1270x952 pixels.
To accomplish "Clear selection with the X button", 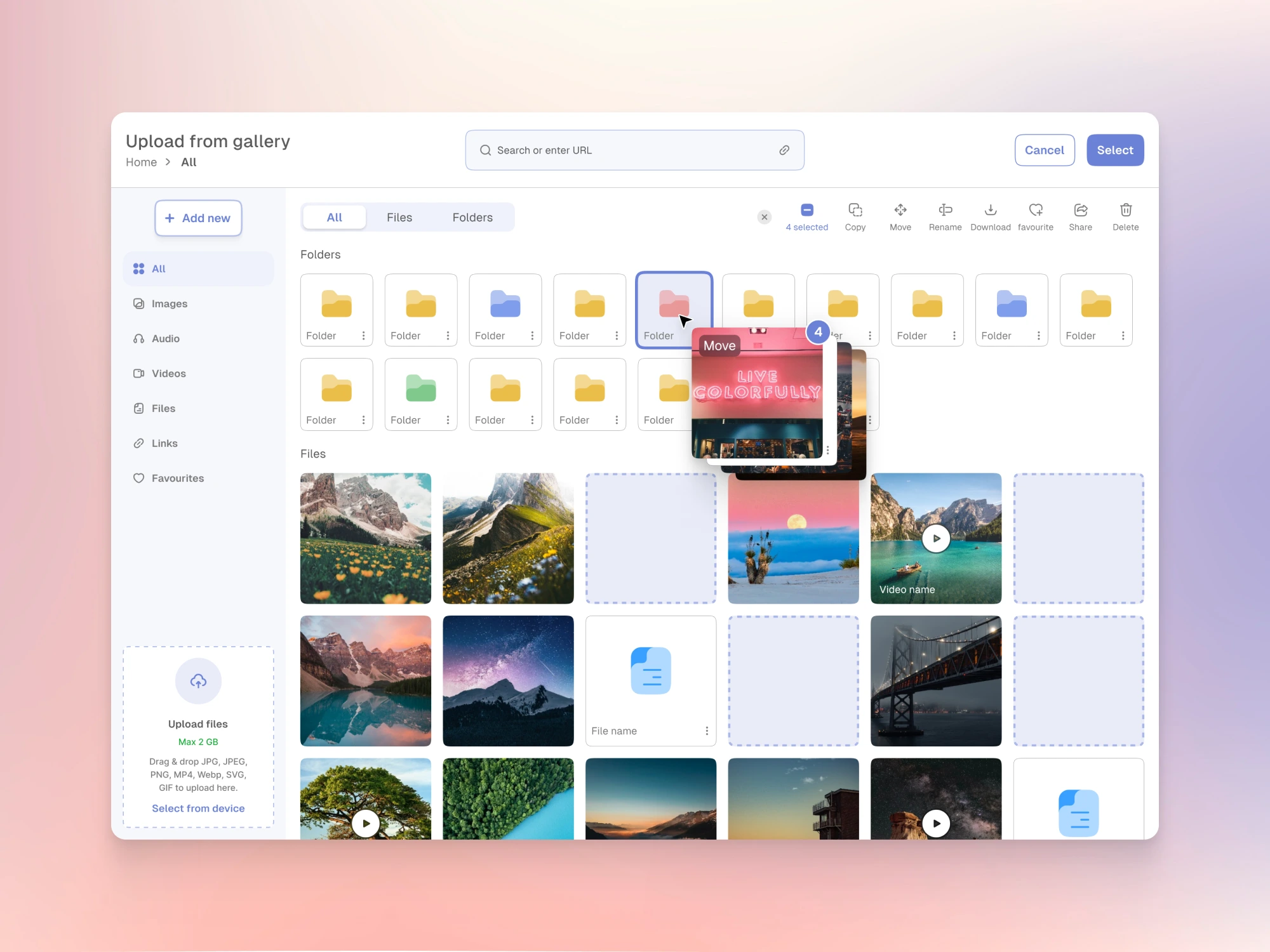I will coord(764,217).
